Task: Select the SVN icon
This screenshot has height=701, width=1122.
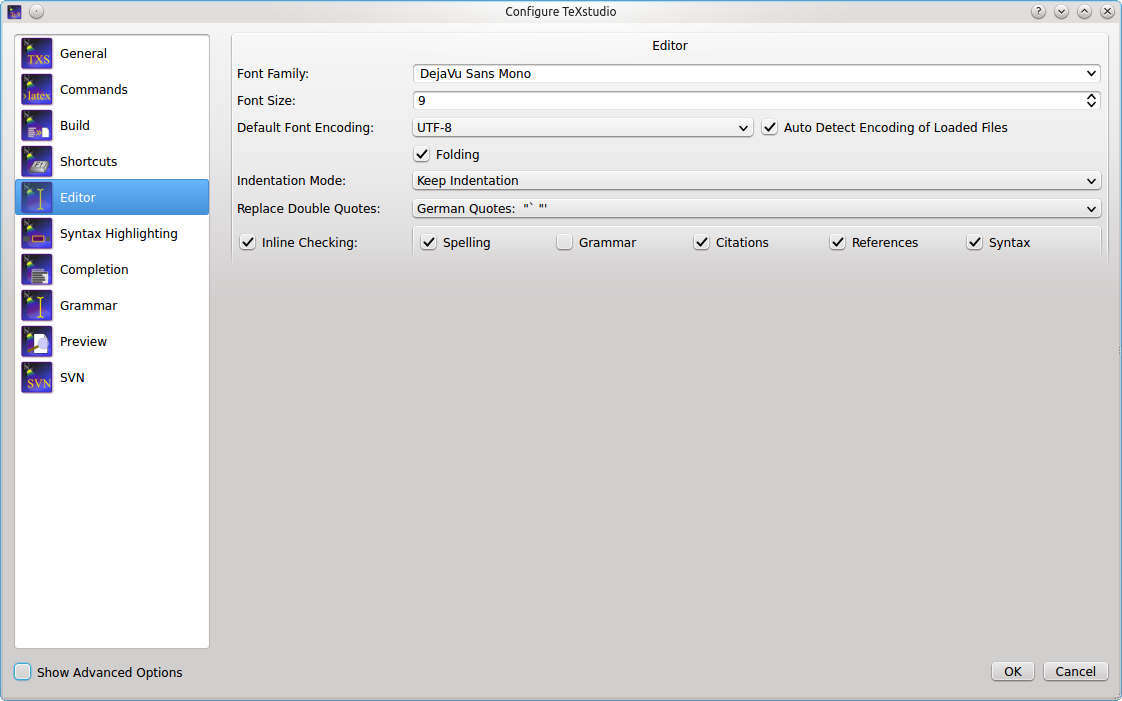Action: (36, 378)
